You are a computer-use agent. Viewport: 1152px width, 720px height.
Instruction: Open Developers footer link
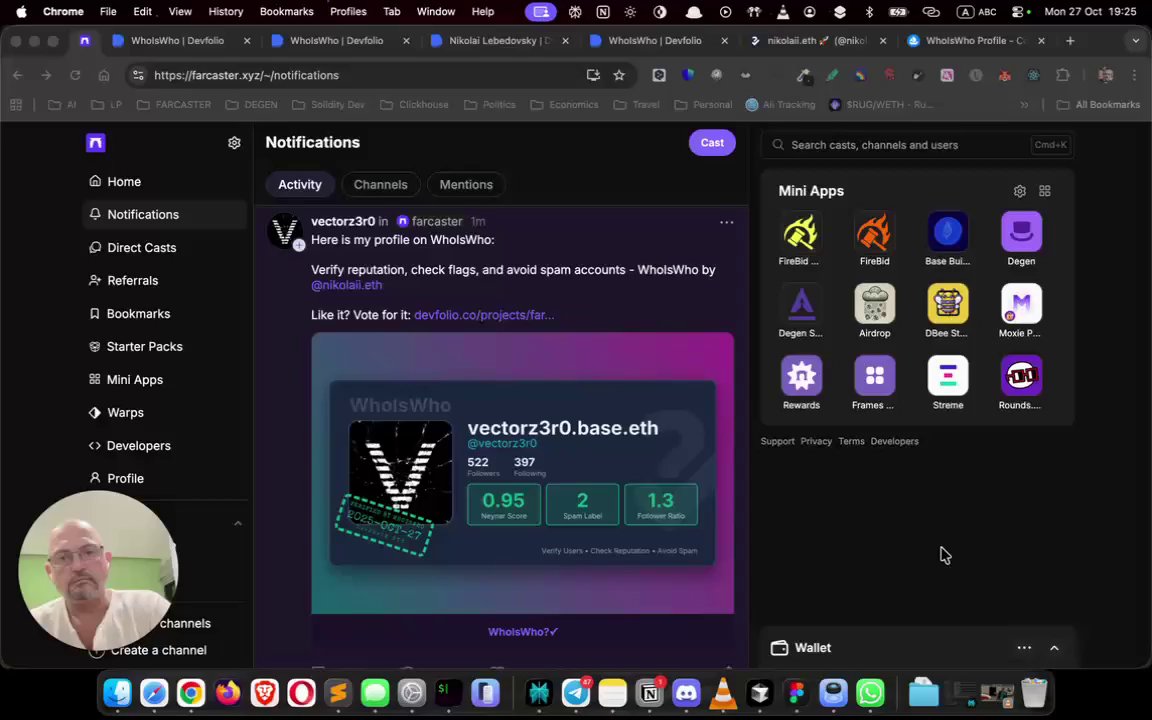pos(894,442)
